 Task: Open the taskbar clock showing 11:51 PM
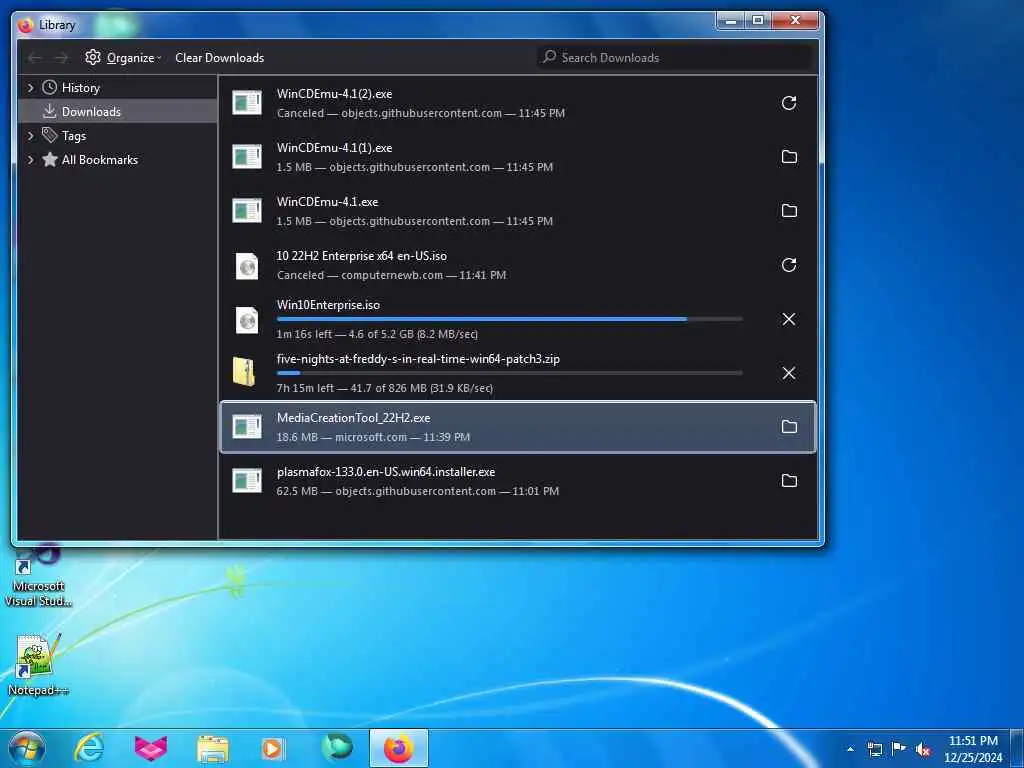click(973, 749)
